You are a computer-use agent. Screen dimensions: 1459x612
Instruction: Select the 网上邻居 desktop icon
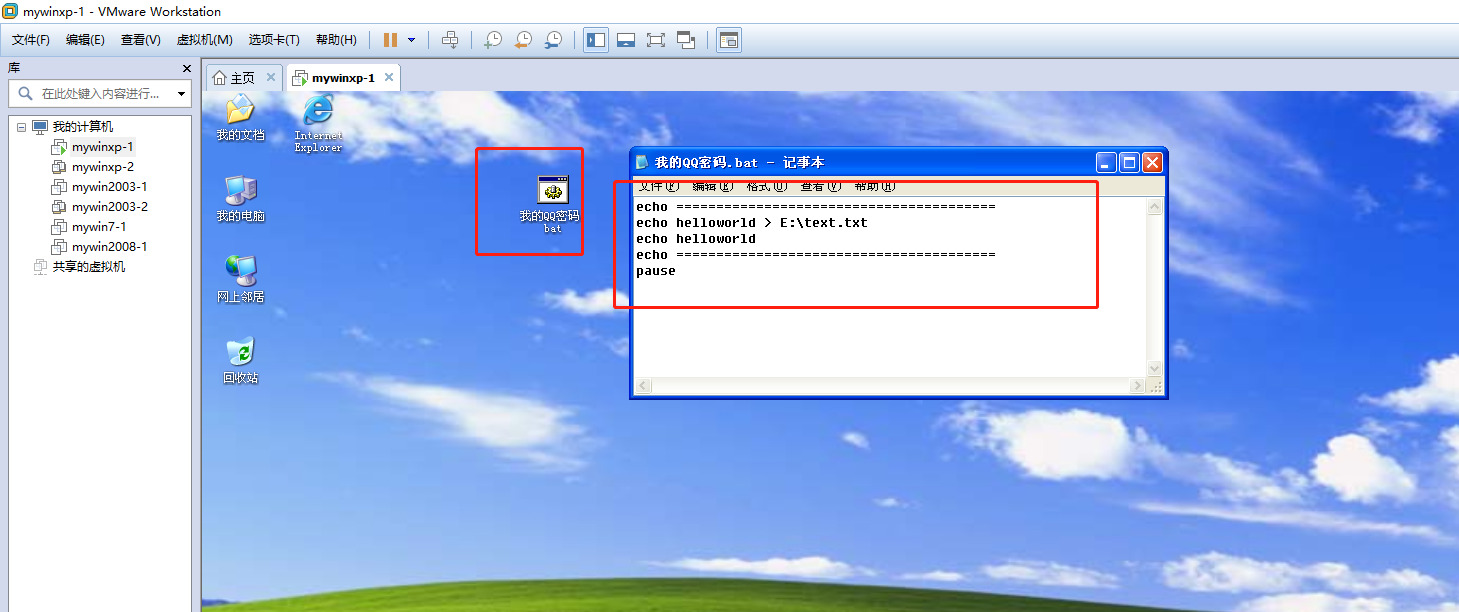(240, 280)
